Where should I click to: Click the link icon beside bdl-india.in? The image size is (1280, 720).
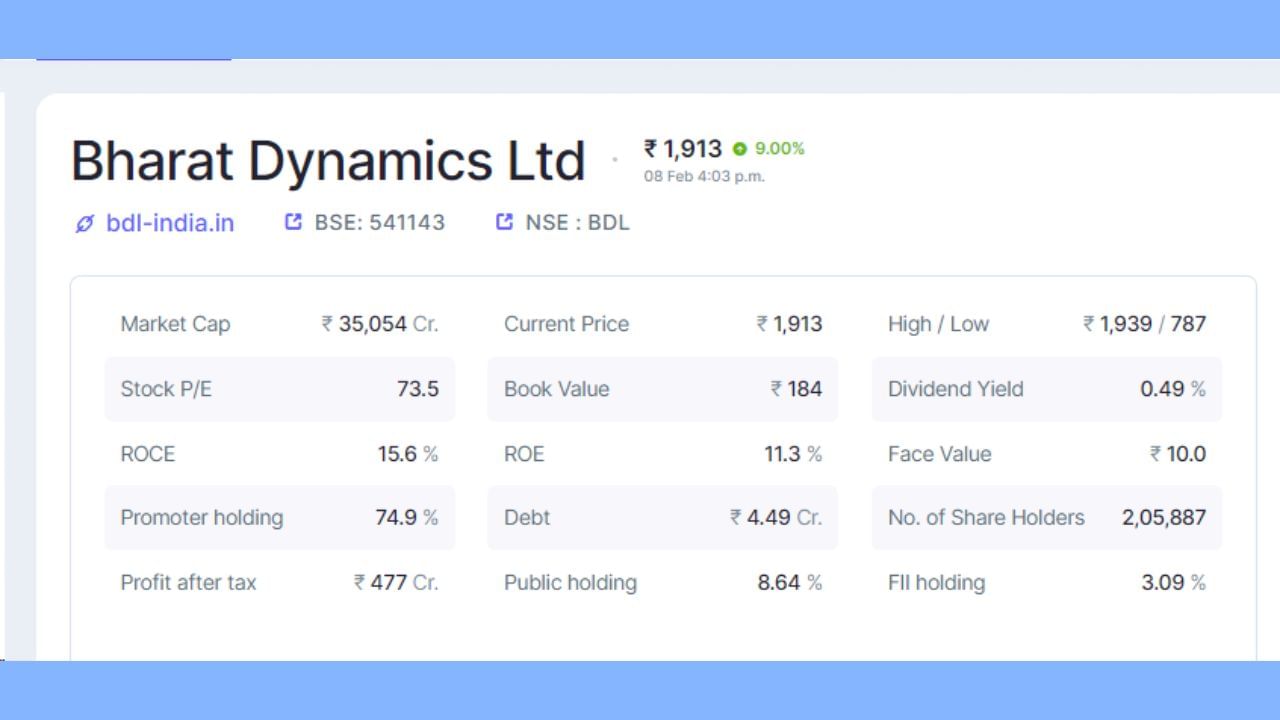[x=84, y=224]
